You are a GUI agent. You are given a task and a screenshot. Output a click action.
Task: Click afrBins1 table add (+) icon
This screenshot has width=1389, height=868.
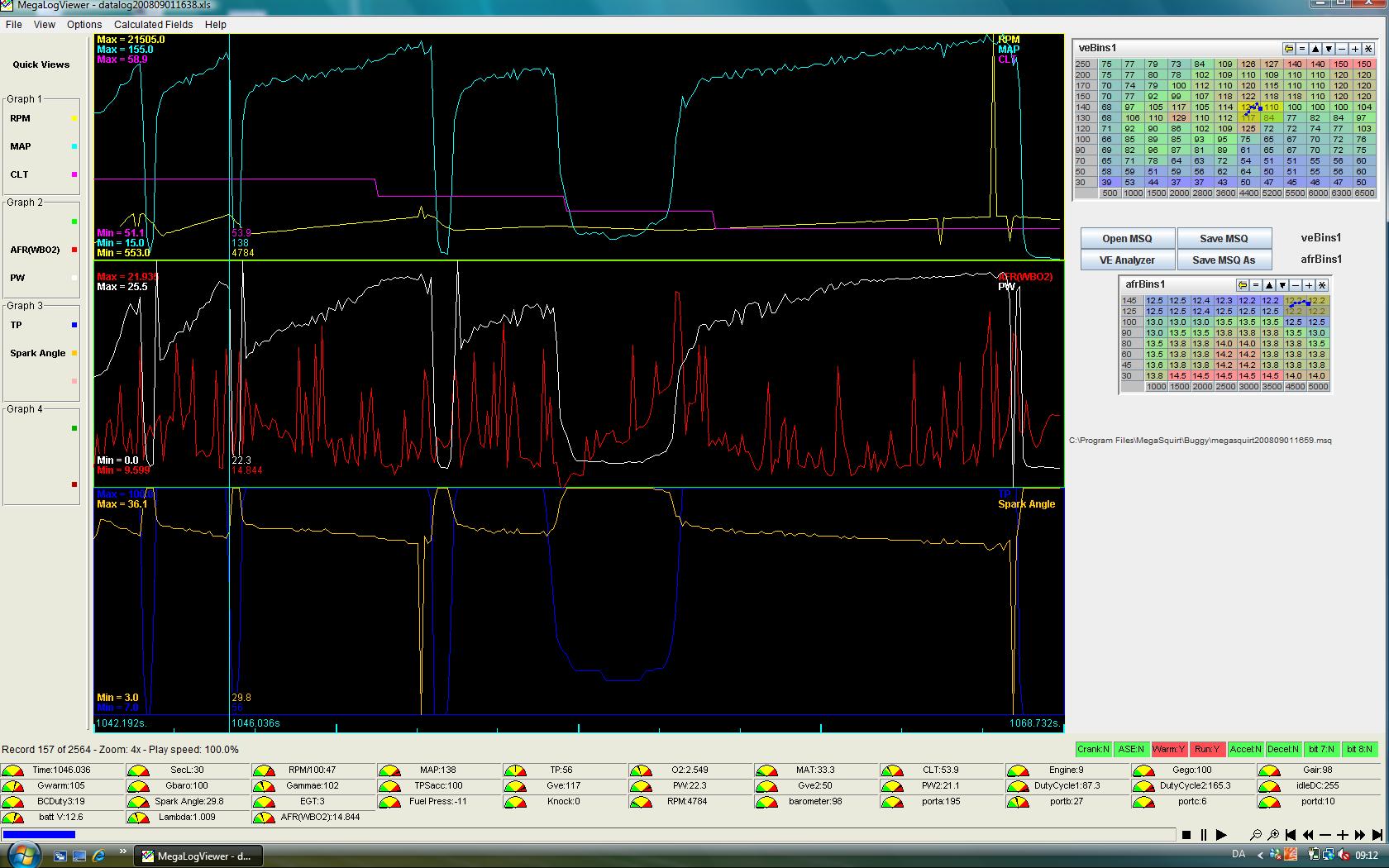(x=1309, y=285)
